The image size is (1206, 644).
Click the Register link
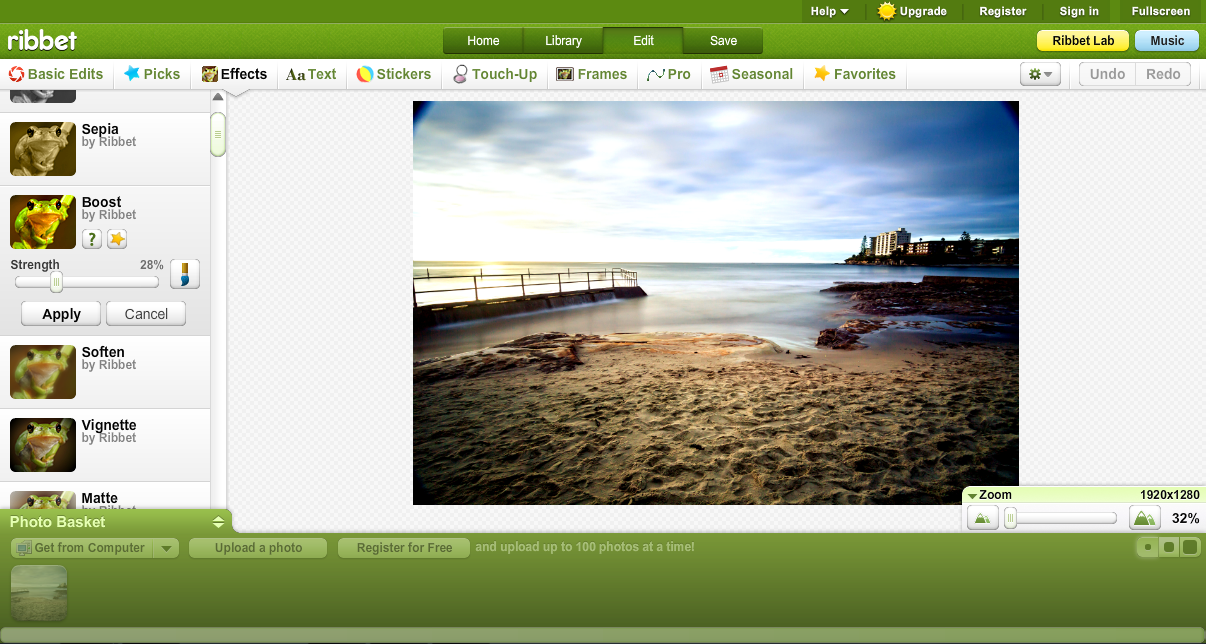[1003, 11]
